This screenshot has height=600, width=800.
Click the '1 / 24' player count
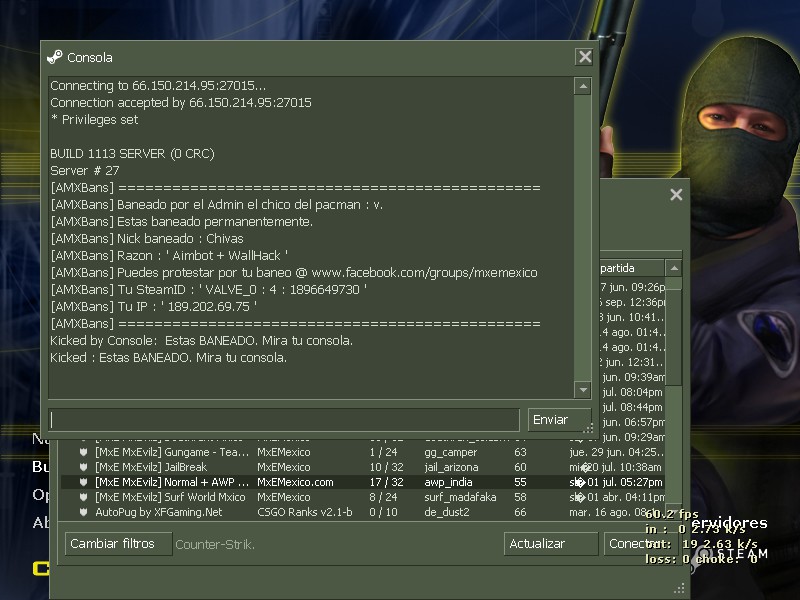click(x=383, y=452)
